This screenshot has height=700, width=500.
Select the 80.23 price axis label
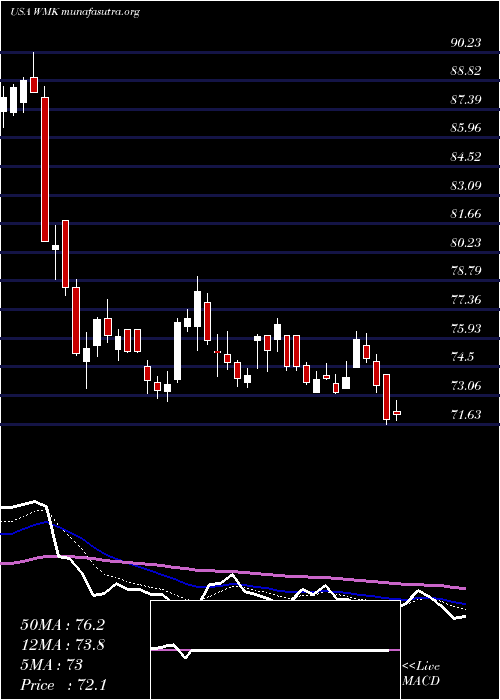[x=466, y=242]
